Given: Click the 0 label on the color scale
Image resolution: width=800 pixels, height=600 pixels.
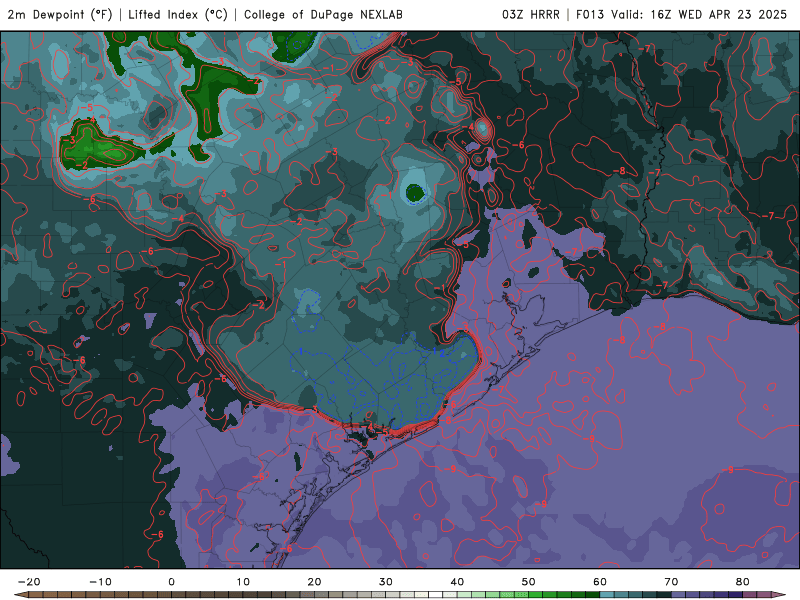Looking at the screenshot, I should [x=171, y=582].
